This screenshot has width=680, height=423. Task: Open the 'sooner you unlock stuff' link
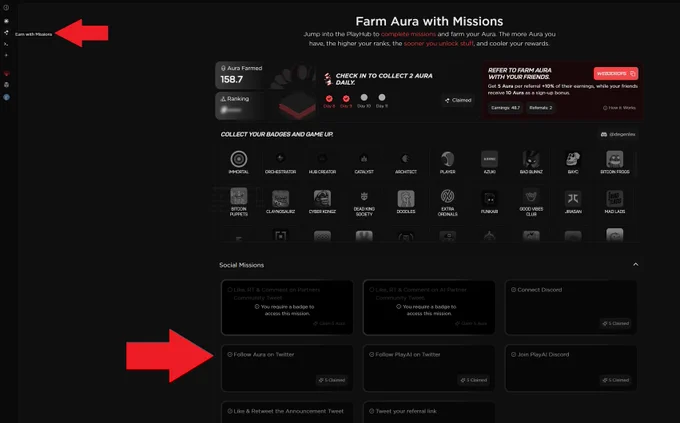438,43
